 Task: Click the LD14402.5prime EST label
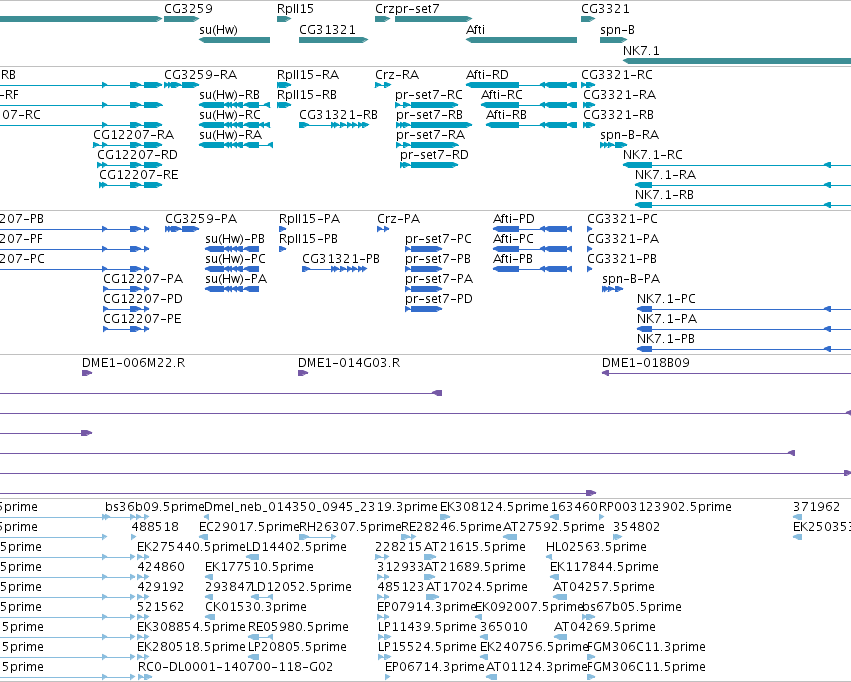pyautogui.click(x=296, y=547)
